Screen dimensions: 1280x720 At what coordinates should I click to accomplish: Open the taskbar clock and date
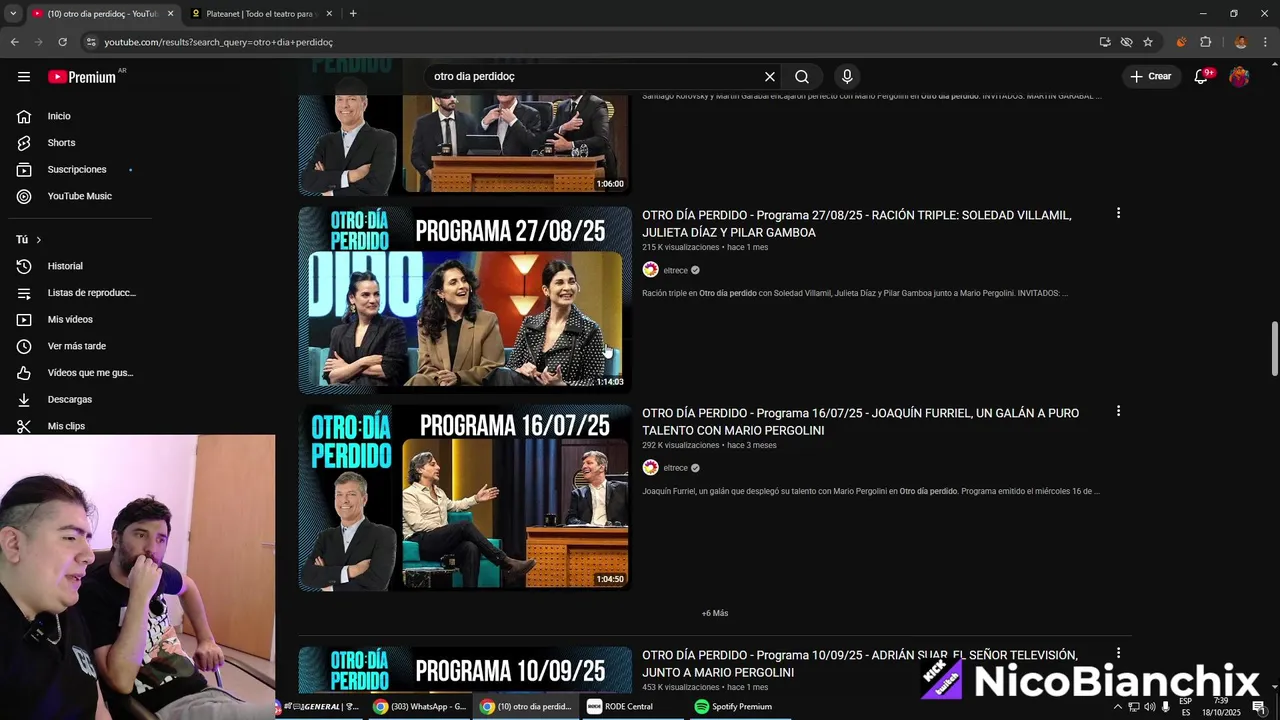[x=1221, y=706]
